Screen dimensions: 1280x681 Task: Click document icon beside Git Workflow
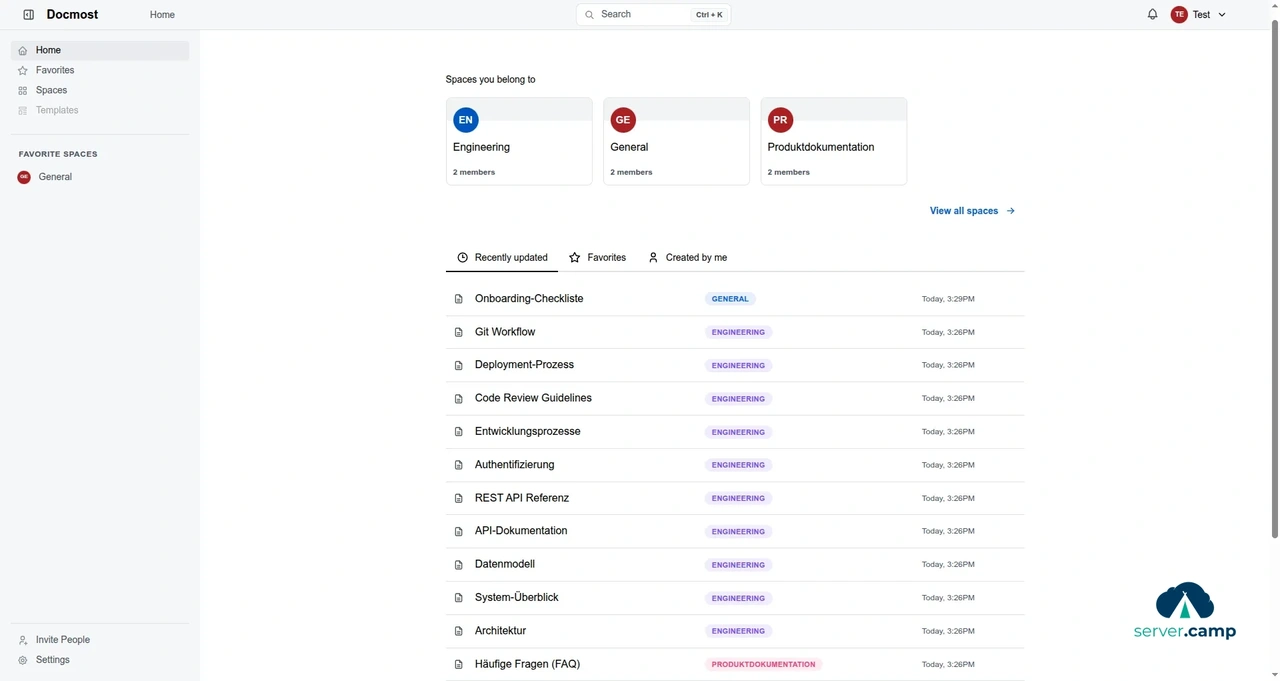459,332
